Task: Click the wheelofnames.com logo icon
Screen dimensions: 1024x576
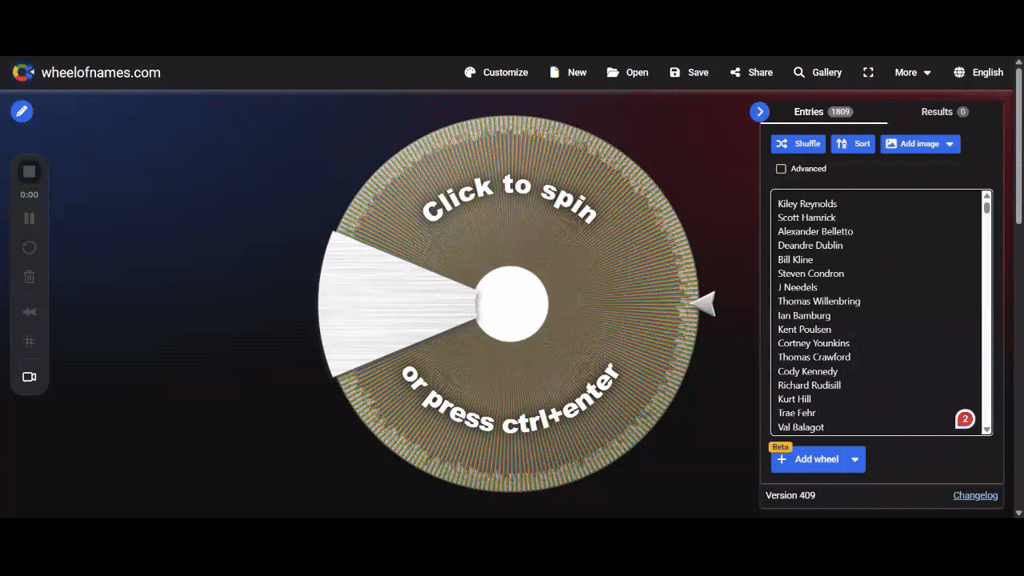Action: pyautogui.click(x=23, y=72)
